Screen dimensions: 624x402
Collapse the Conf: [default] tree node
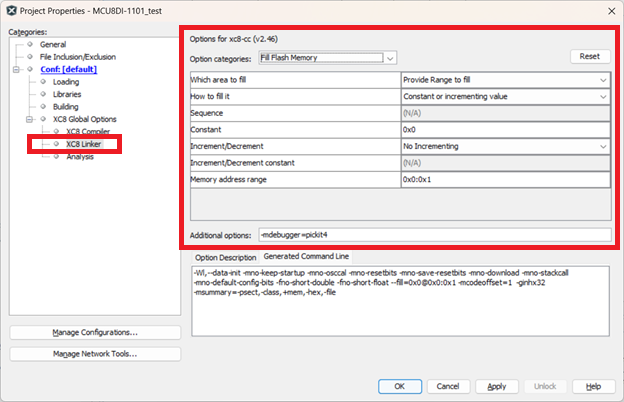(x=17, y=70)
